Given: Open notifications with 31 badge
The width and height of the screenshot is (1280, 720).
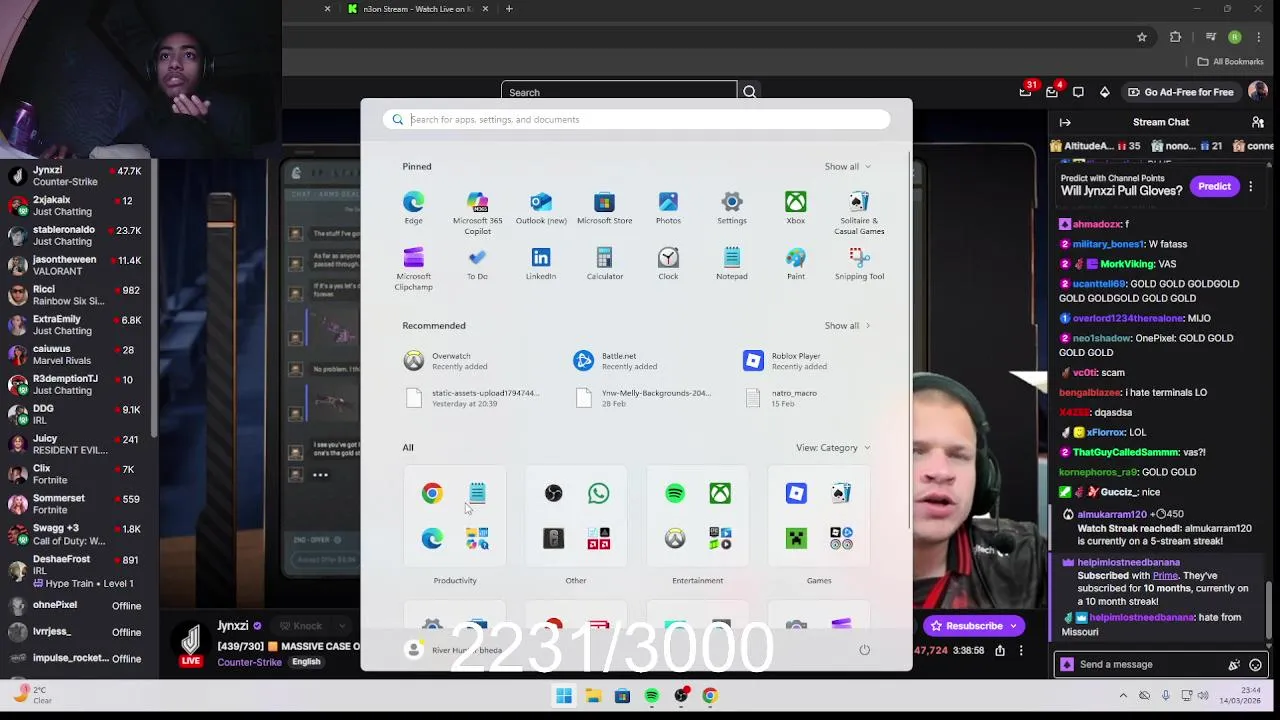Looking at the screenshot, I should (1026, 91).
